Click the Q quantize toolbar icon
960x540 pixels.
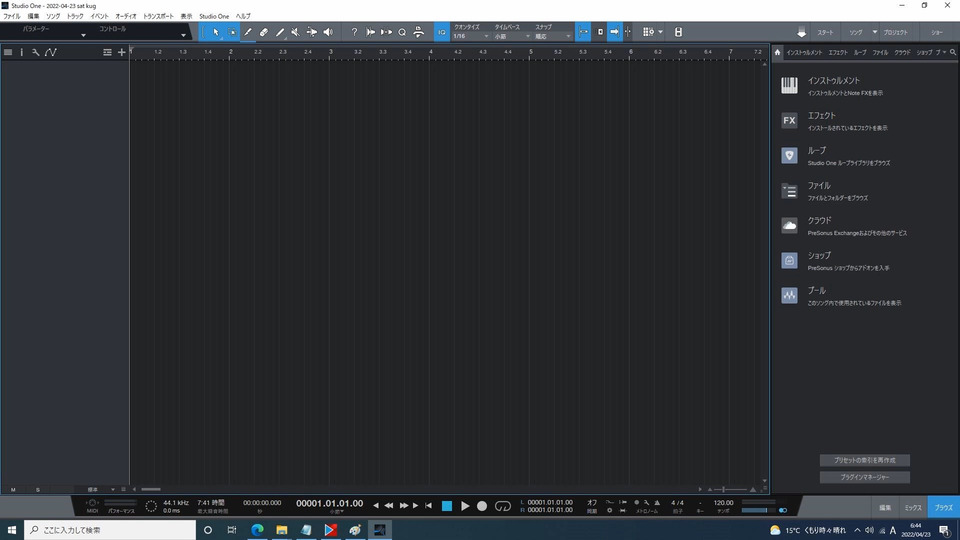click(402, 32)
